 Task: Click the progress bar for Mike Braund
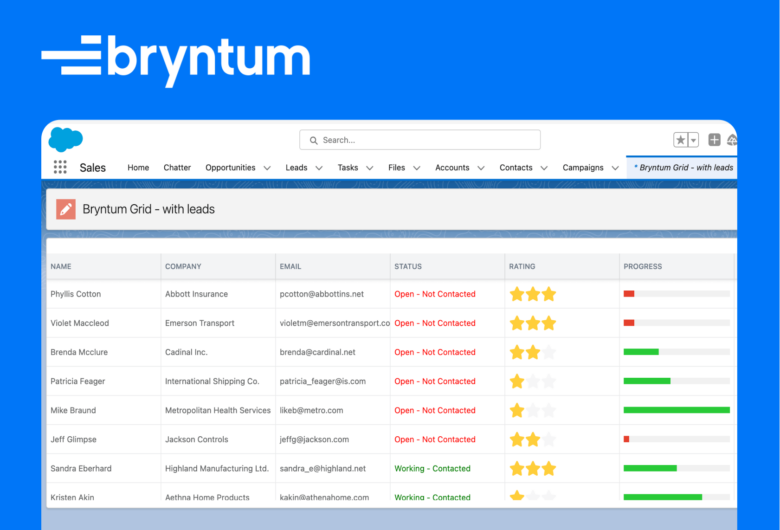click(677, 410)
